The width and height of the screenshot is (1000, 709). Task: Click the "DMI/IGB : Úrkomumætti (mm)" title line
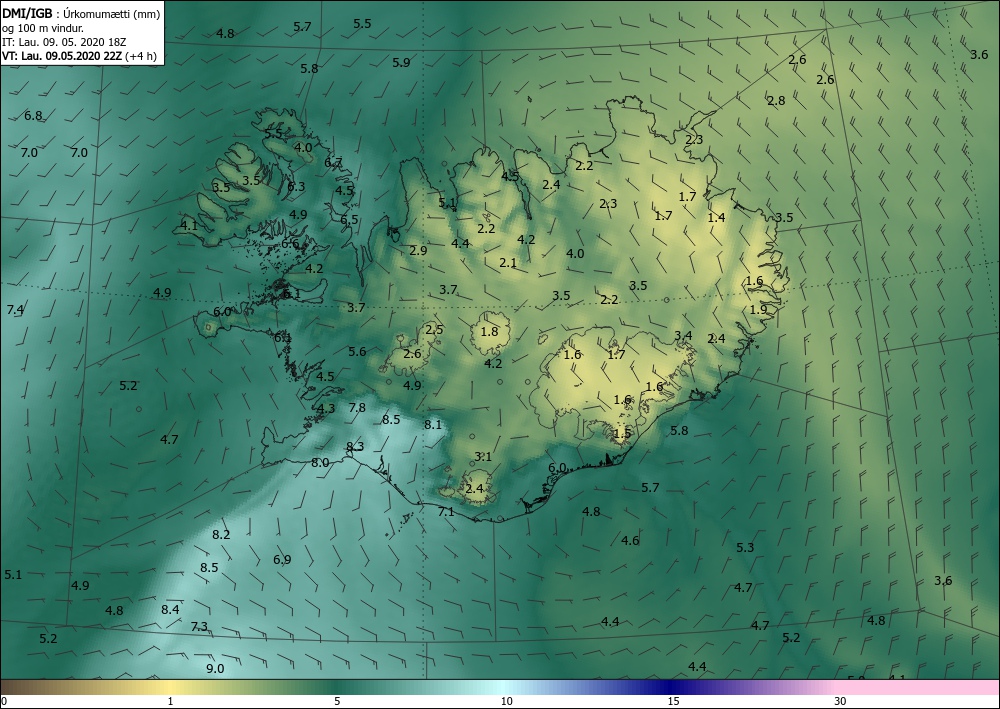point(81,13)
